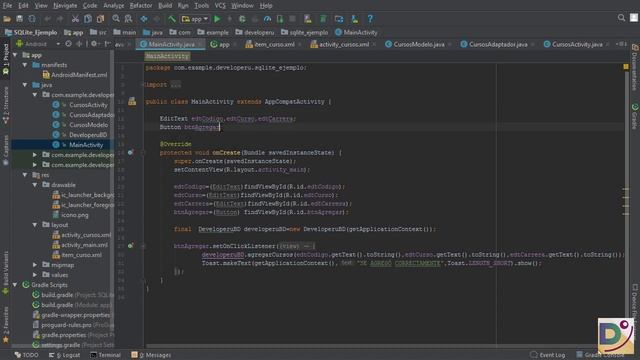Image resolution: width=640 pixels, height=360 pixels.
Task: Open the Terminal tool window
Action: tap(105, 355)
